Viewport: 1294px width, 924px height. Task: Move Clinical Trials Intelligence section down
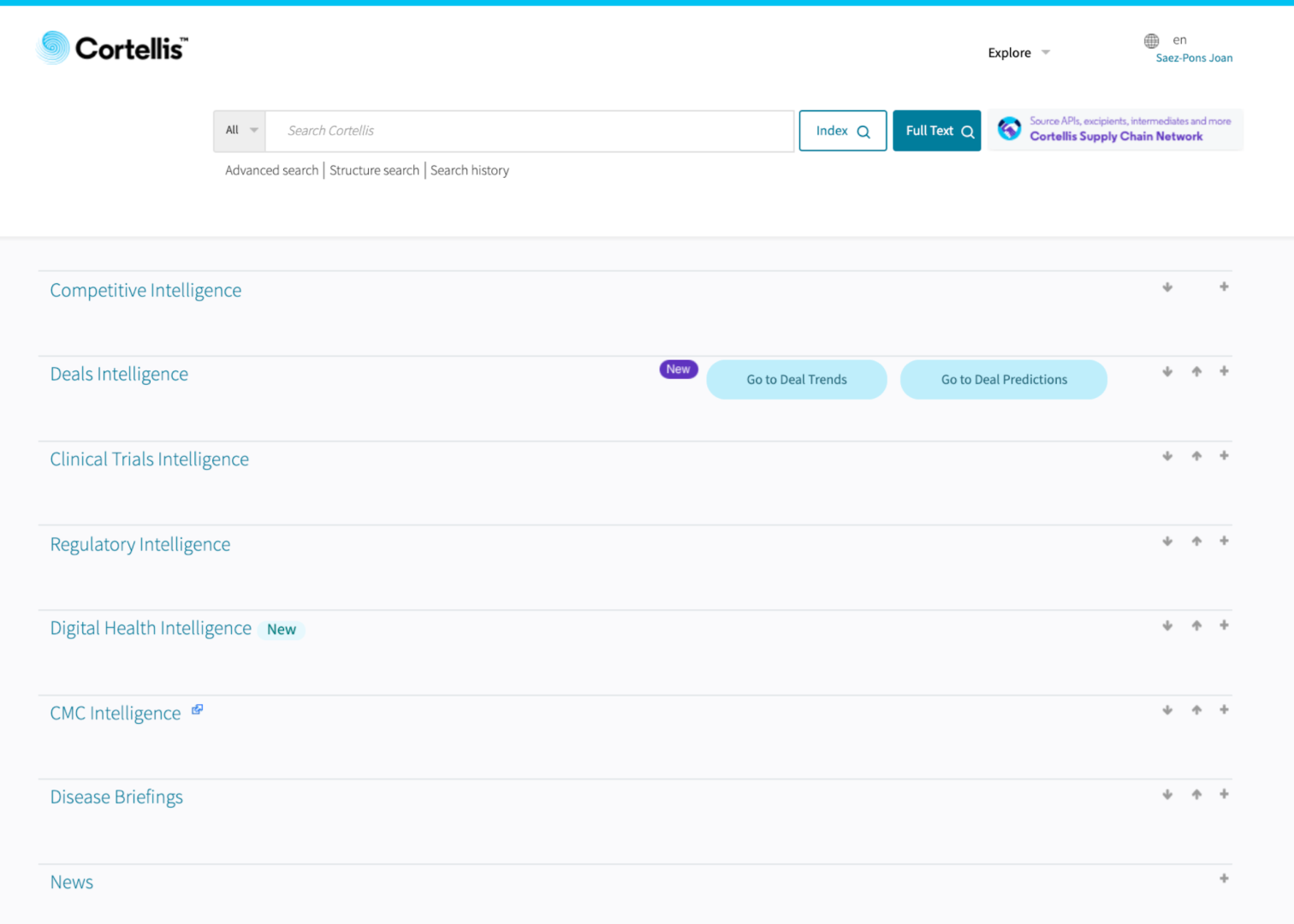click(1167, 456)
